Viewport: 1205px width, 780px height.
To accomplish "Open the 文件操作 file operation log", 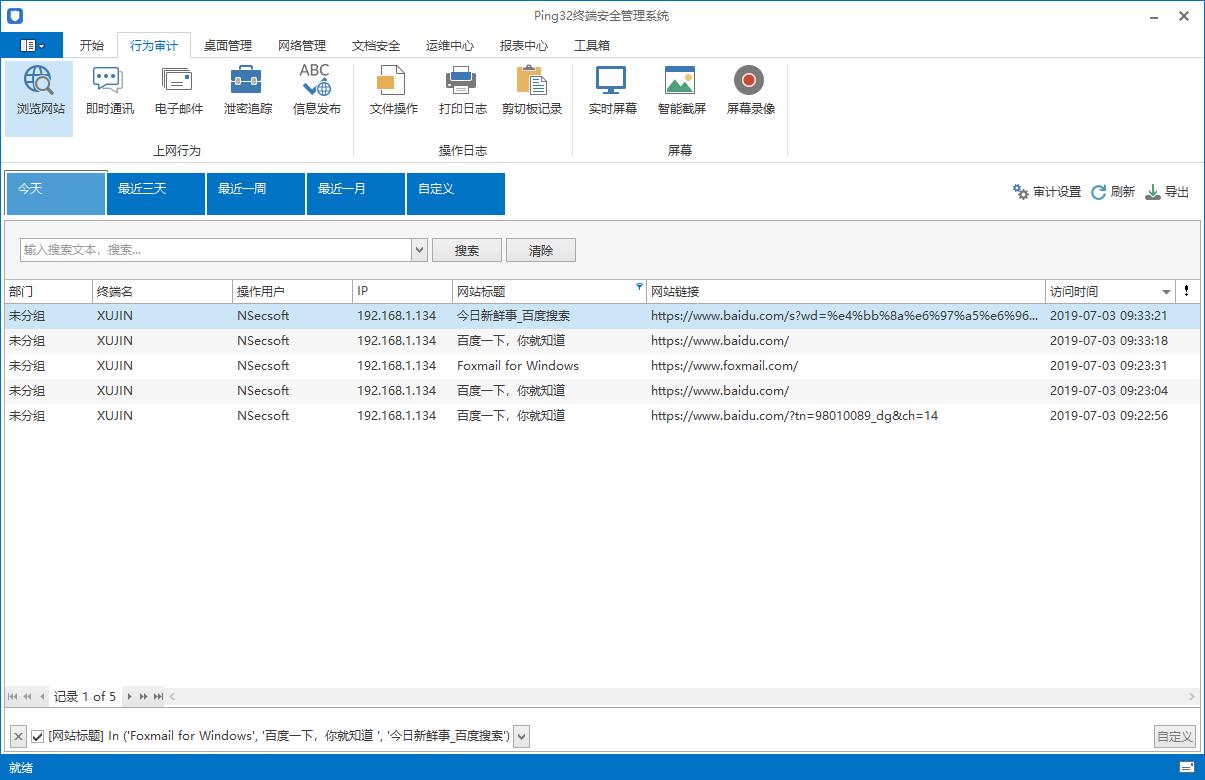I will coord(393,91).
